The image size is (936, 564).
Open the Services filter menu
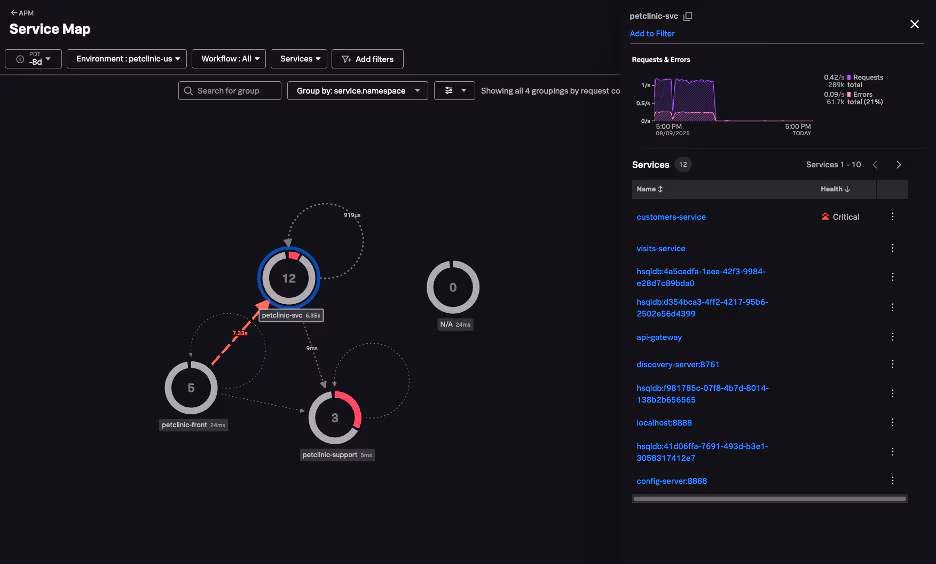click(x=300, y=59)
